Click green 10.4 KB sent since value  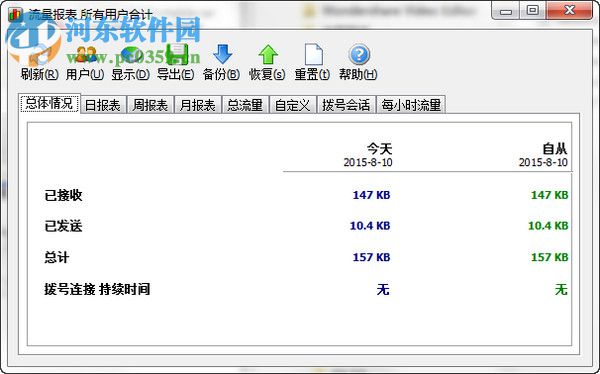click(x=548, y=226)
